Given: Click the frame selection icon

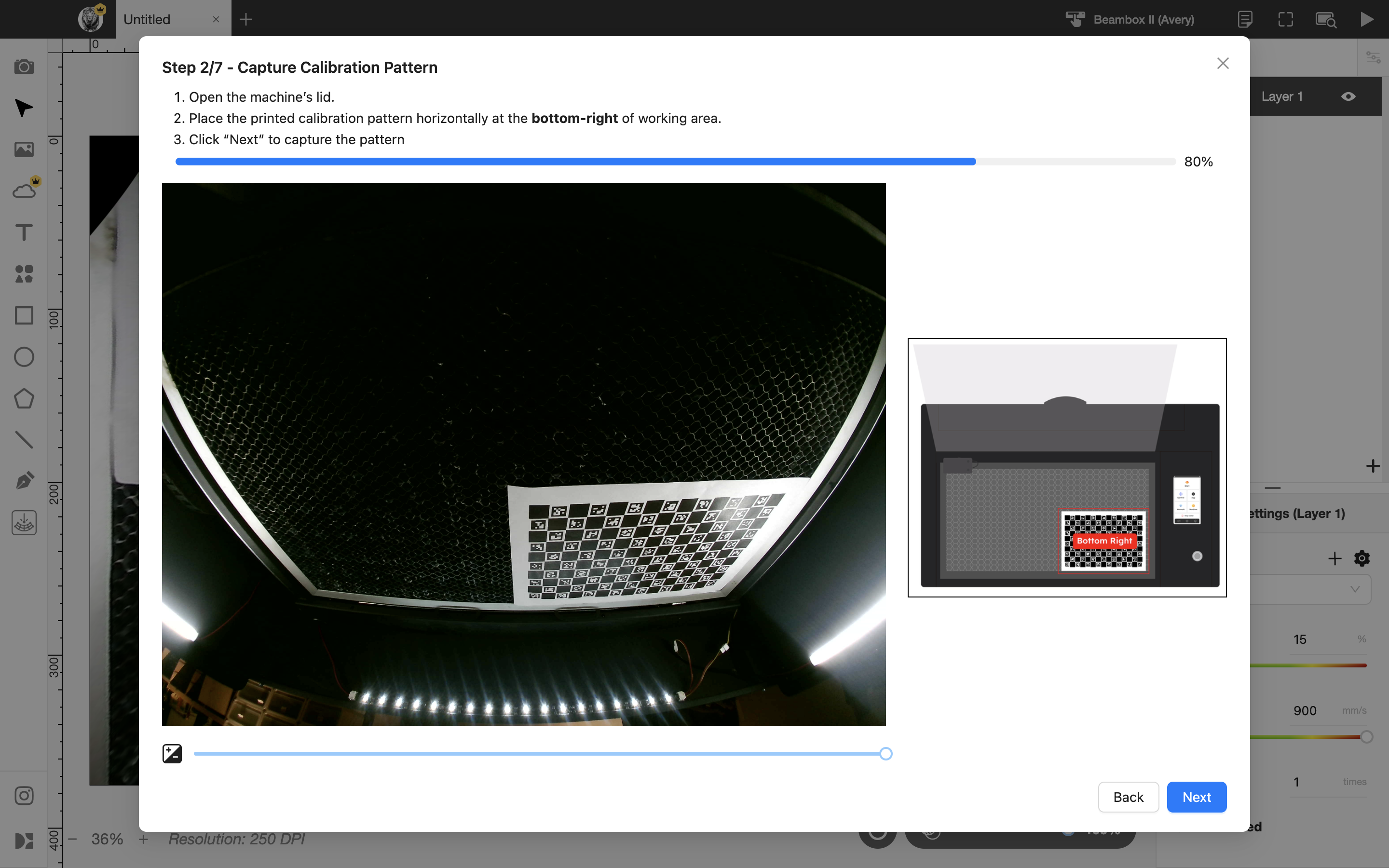Looking at the screenshot, I should coord(1286,19).
